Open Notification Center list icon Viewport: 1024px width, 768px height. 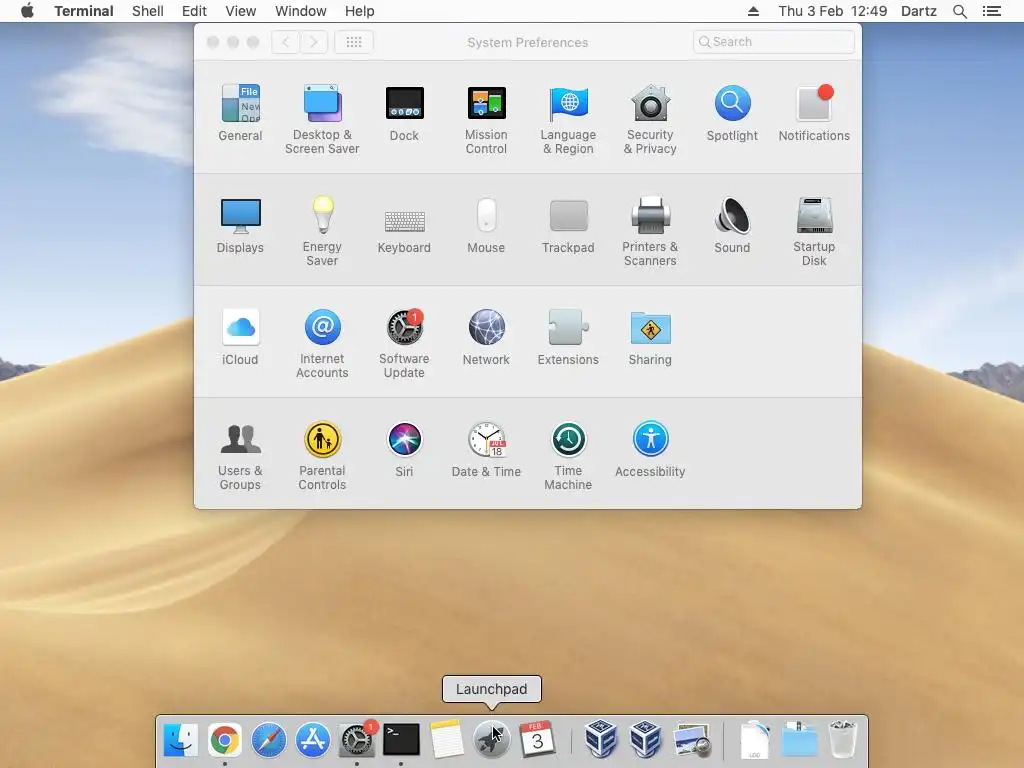click(991, 11)
